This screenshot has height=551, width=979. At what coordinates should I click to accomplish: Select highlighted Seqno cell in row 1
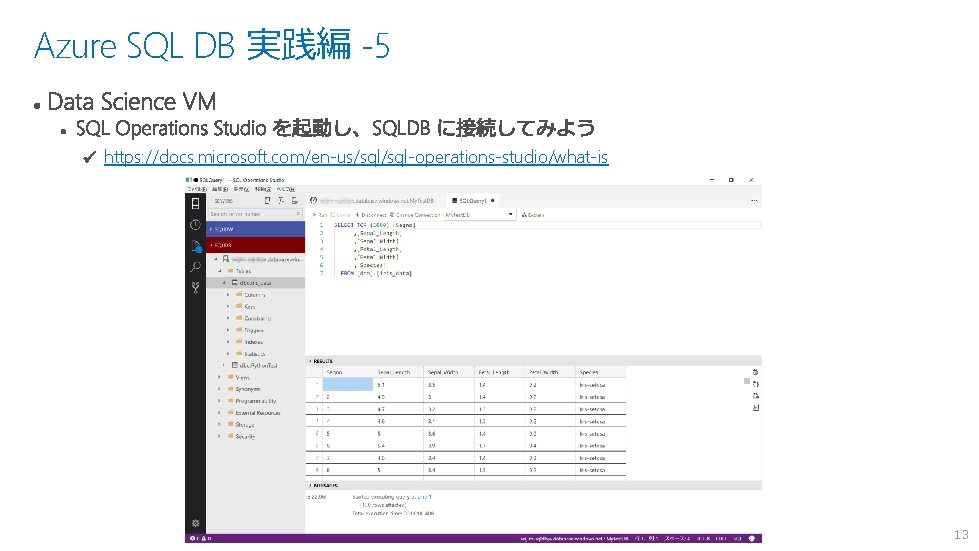tap(348, 384)
